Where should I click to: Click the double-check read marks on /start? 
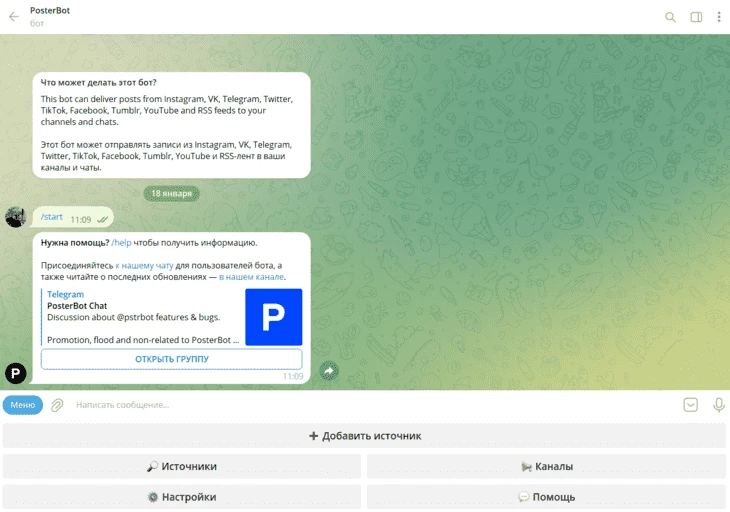pyautogui.click(x=102, y=220)
